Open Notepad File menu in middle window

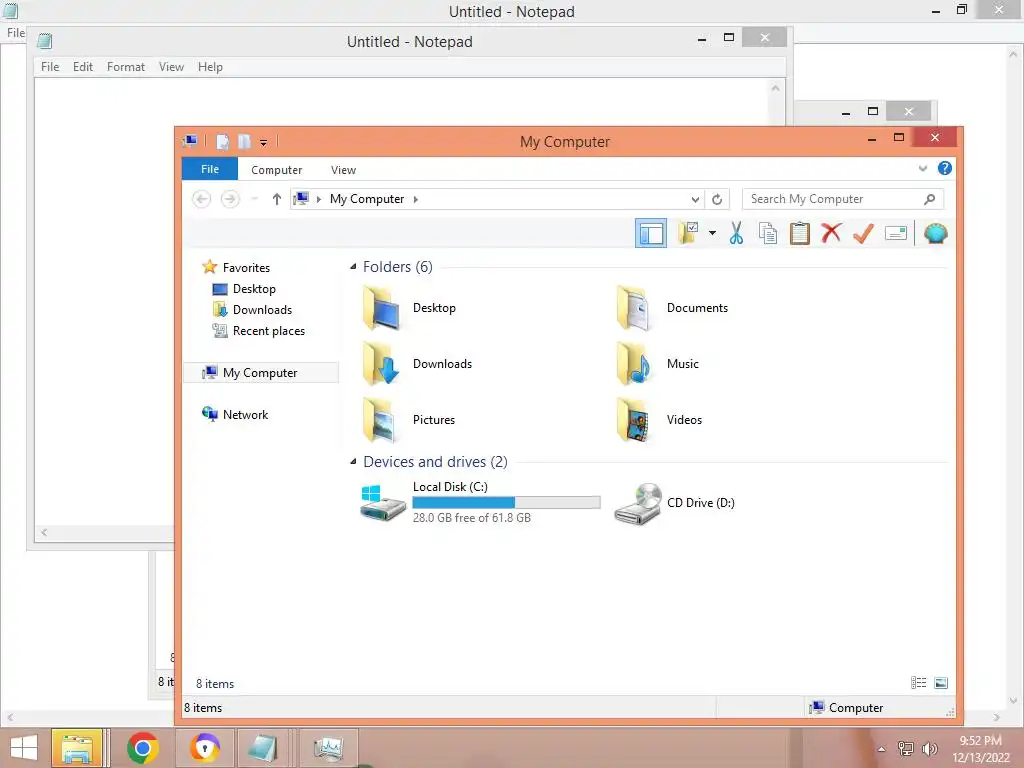(50, 67)
